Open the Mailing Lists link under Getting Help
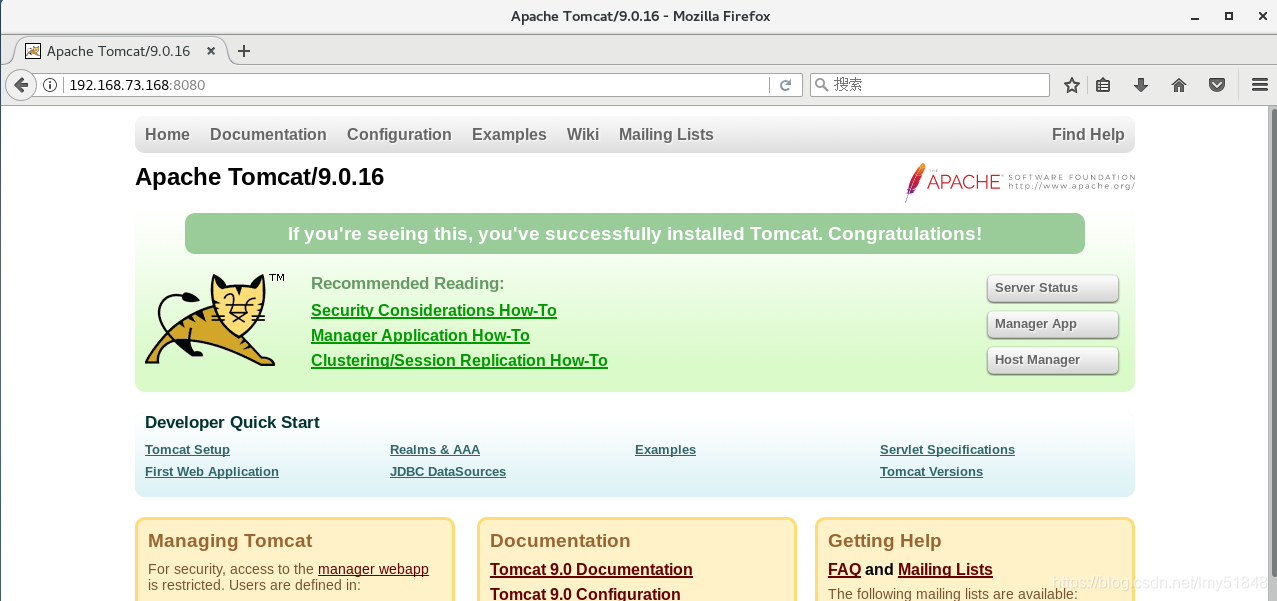The height and width of the screenshot is (601, 1277). coord(945,569)
